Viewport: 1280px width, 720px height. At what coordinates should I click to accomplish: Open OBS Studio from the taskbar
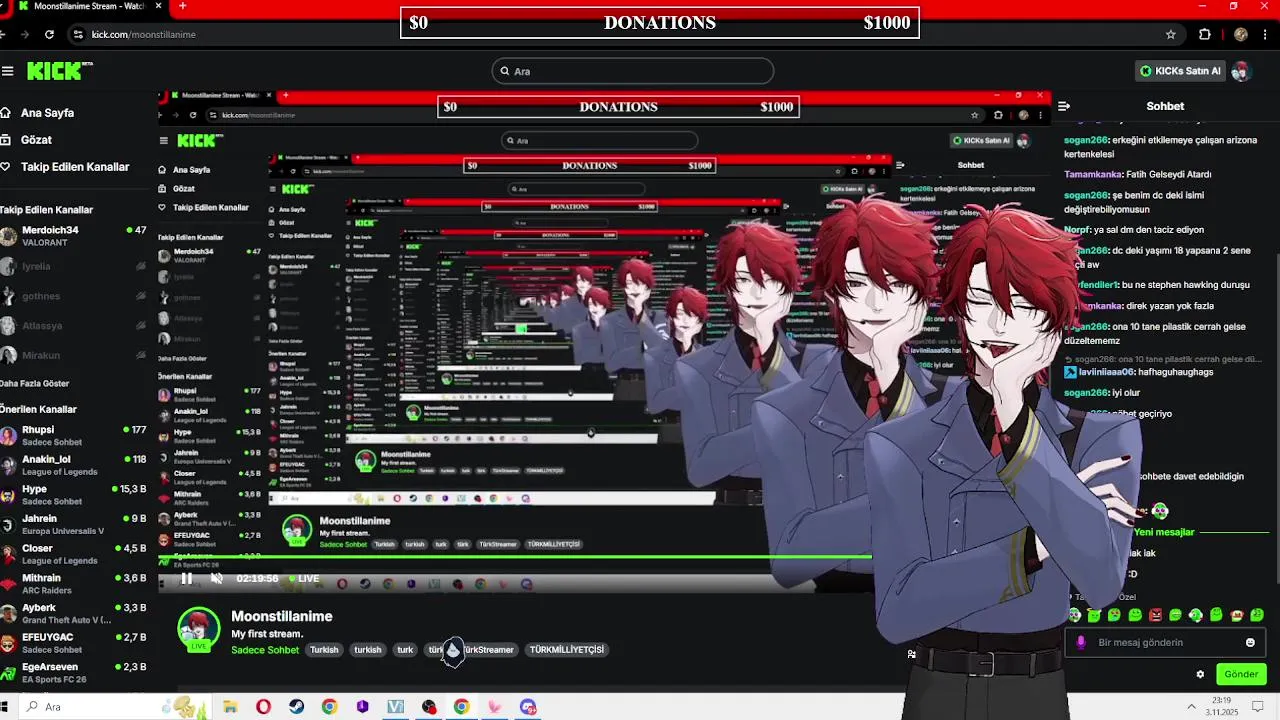click(429, 707)
